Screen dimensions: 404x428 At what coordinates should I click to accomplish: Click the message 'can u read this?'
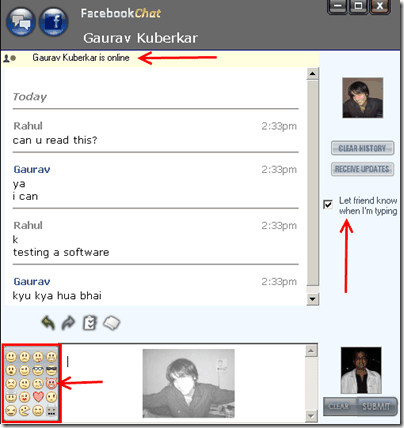pos(55,140)
